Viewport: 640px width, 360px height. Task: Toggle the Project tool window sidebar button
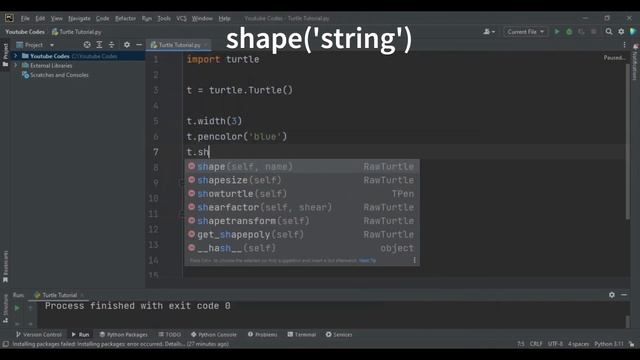point(5,55)
